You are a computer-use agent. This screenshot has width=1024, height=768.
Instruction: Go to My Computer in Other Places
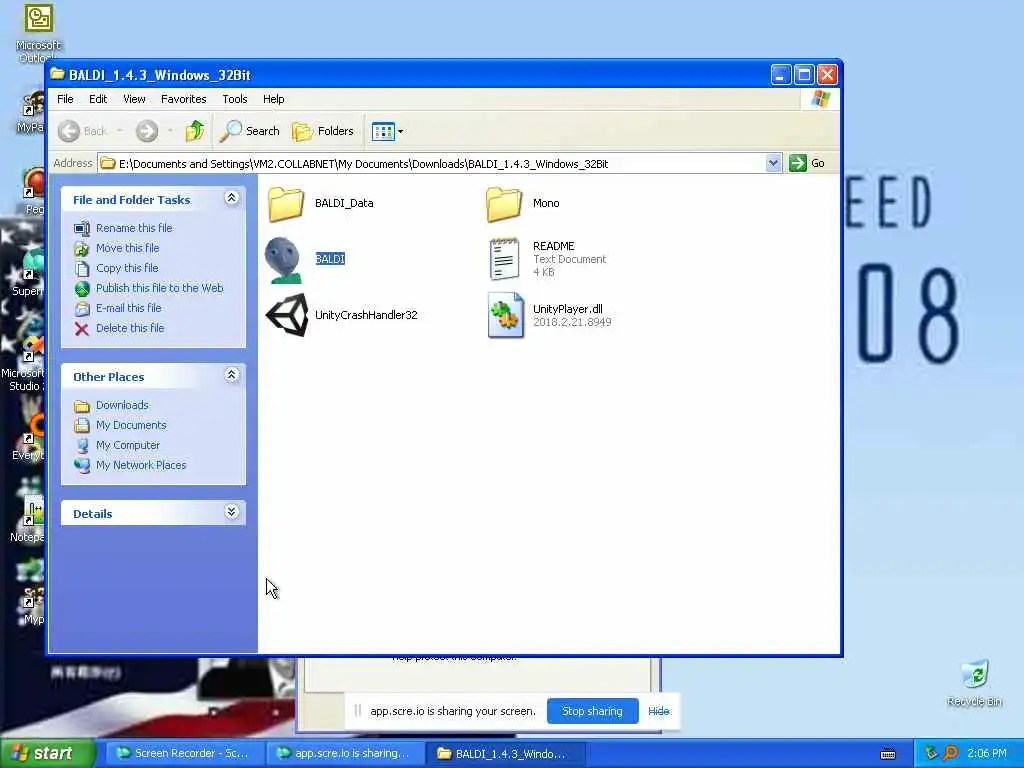click(x=128, y=445)
